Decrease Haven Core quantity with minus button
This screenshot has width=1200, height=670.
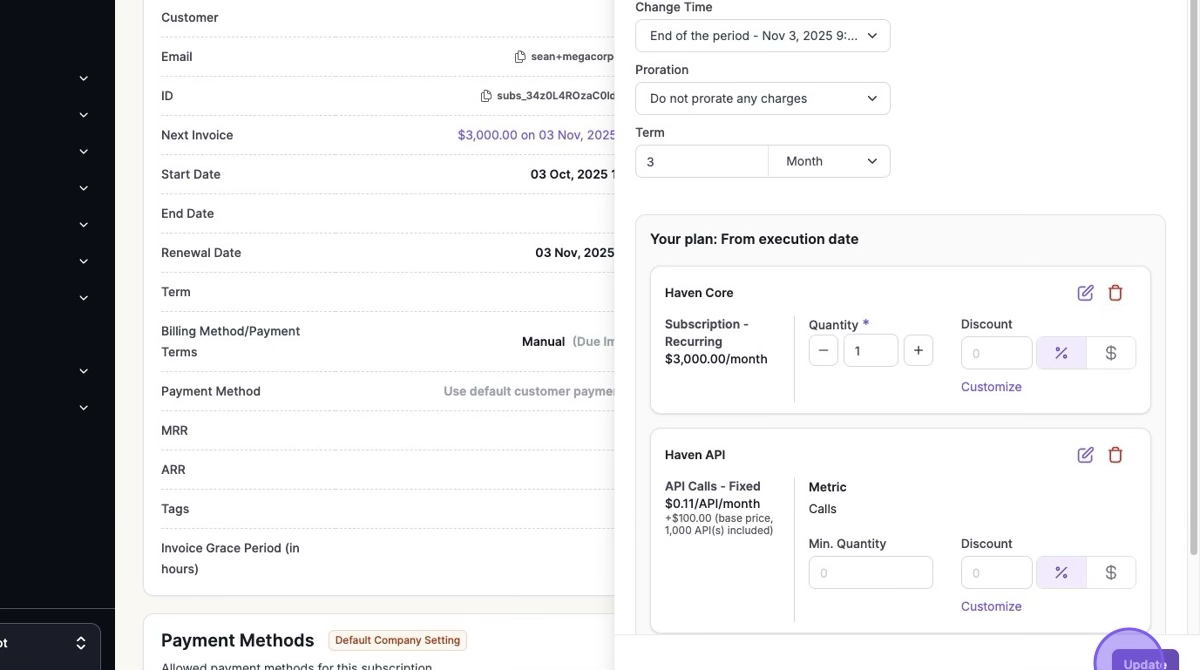pos(823,351)
